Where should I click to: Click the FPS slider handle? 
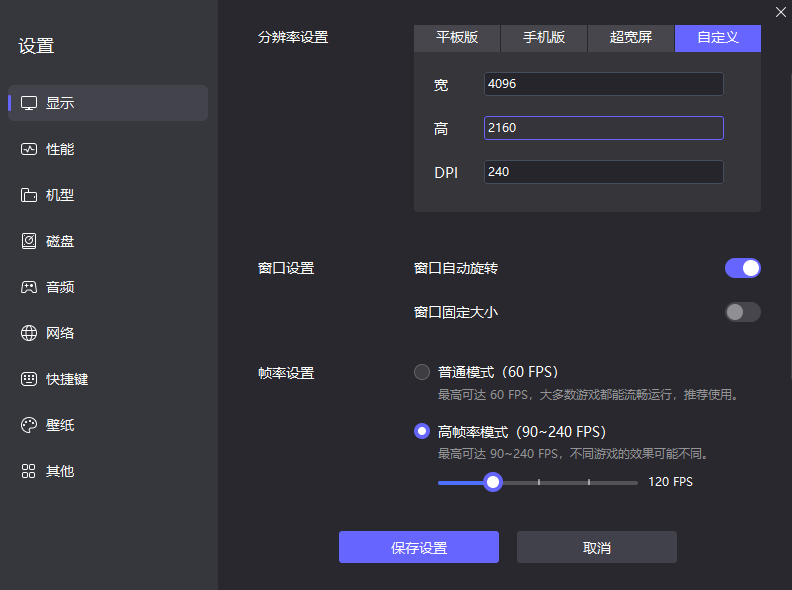click(x=492, y=482)
